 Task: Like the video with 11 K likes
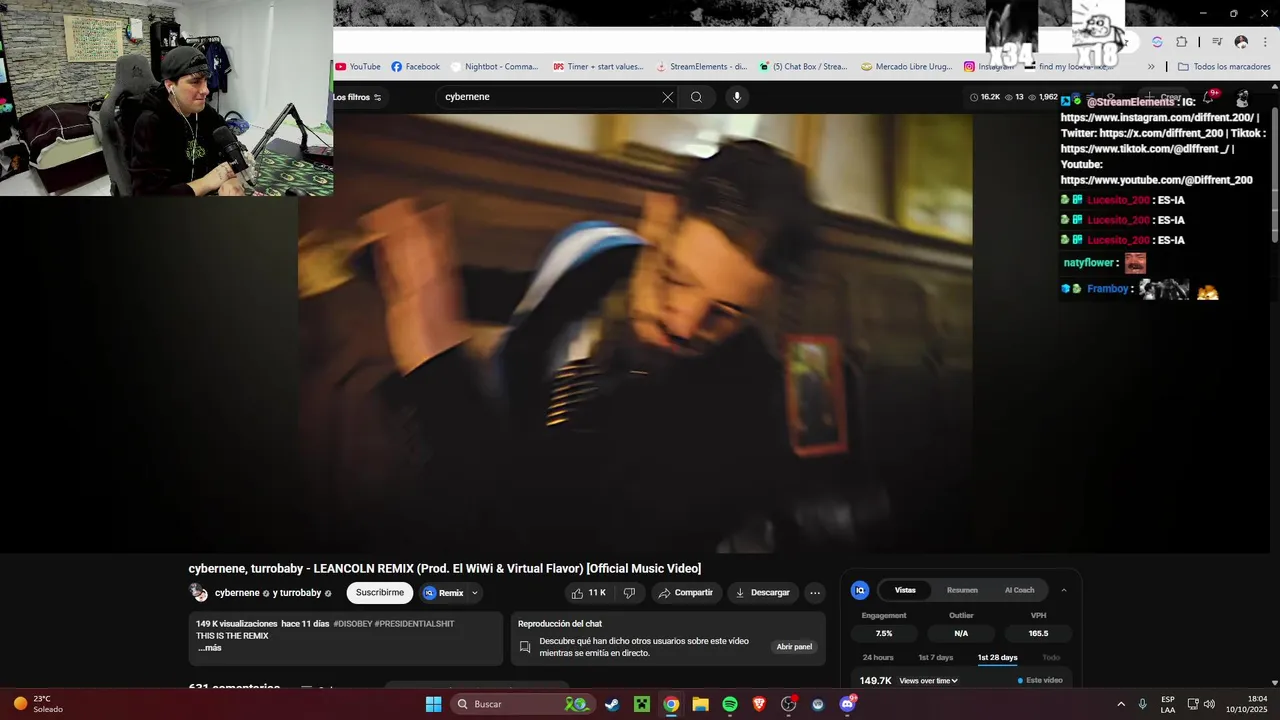click(589, 593)
